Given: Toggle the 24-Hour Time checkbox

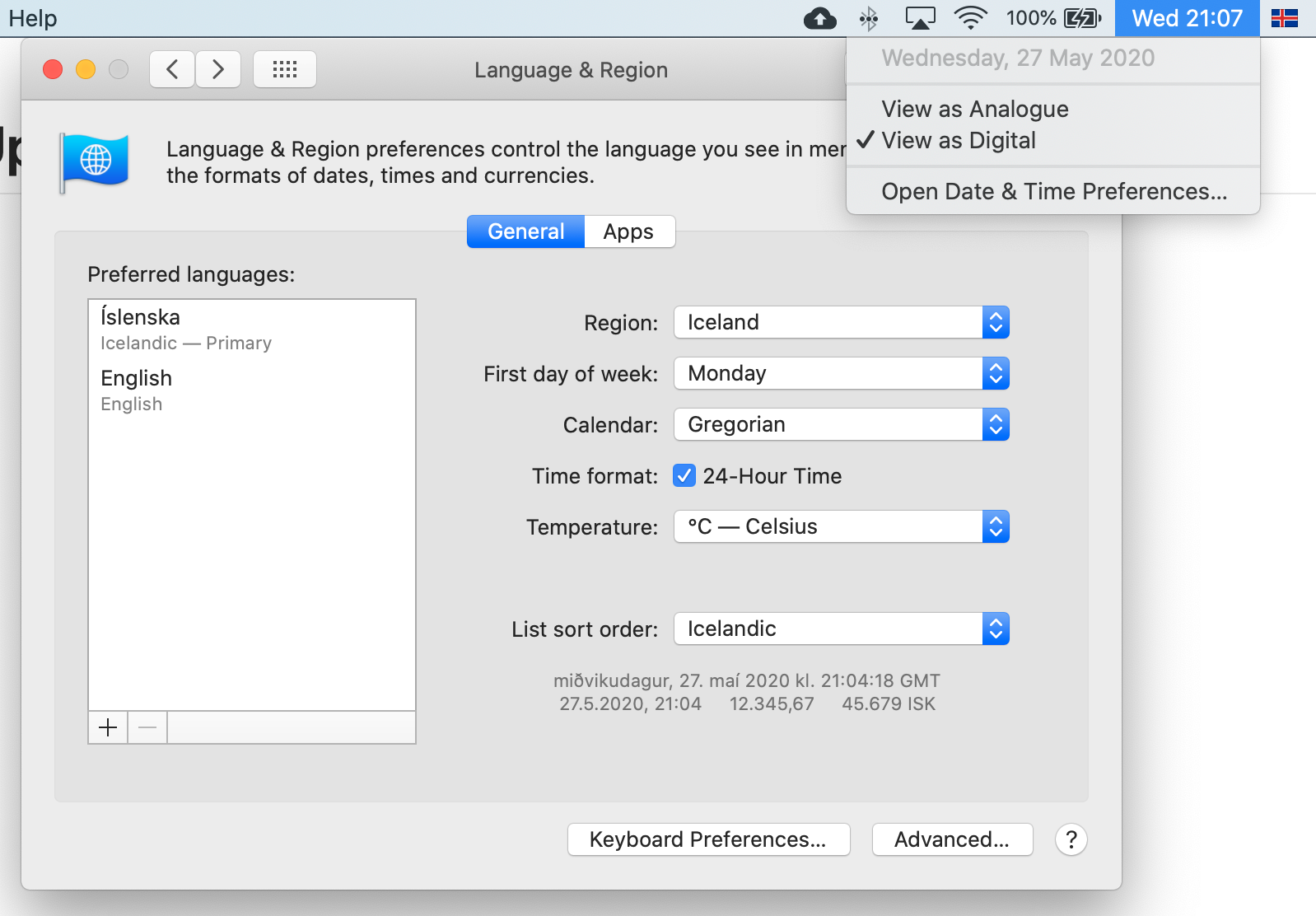Looking at the screenshot, I should [x=684, y=476].
